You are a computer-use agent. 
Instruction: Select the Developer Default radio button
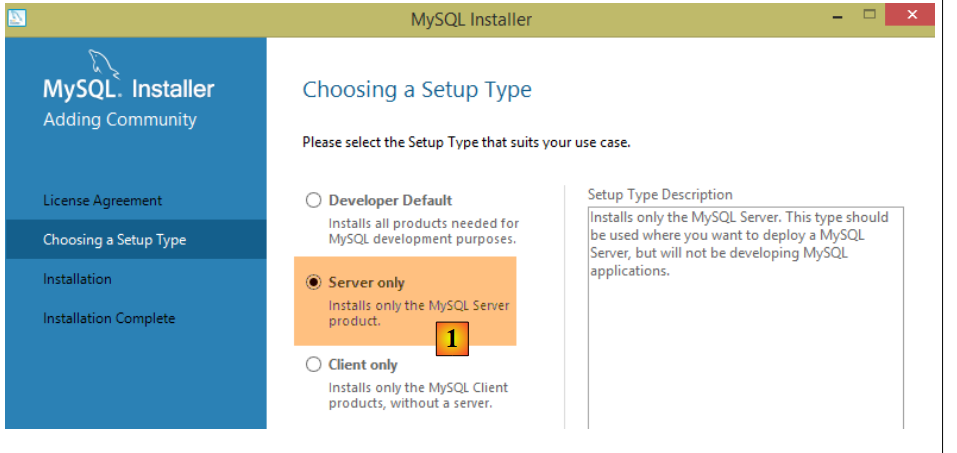coord(314,200)
